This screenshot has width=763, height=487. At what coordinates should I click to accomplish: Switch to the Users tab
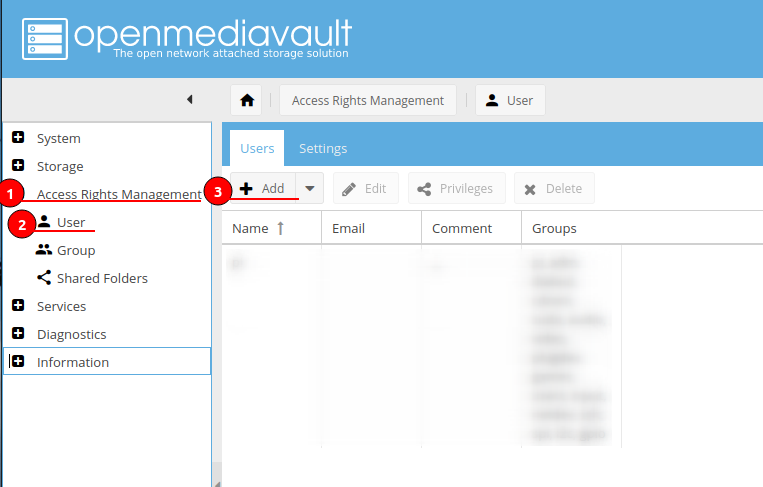pyautogui.click(x=257, y=148)
